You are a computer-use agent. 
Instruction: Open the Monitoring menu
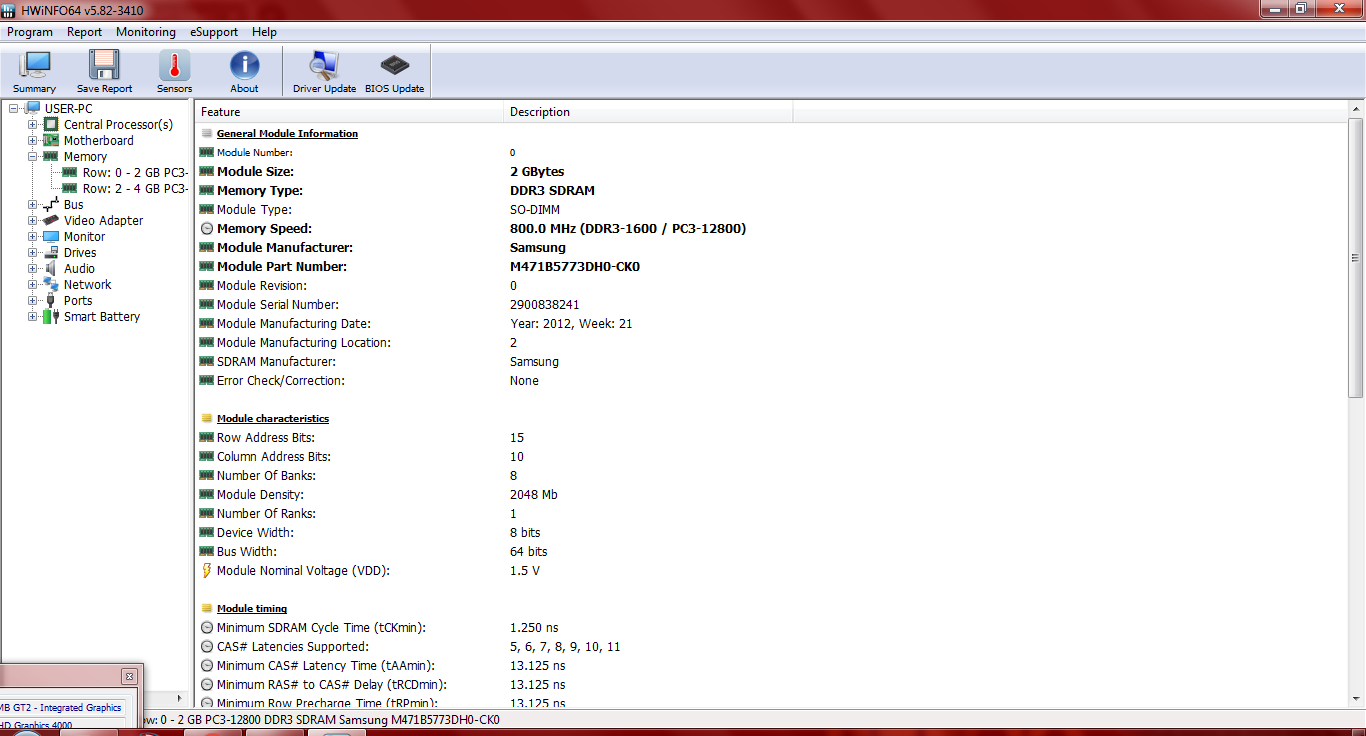click(146, 32)
